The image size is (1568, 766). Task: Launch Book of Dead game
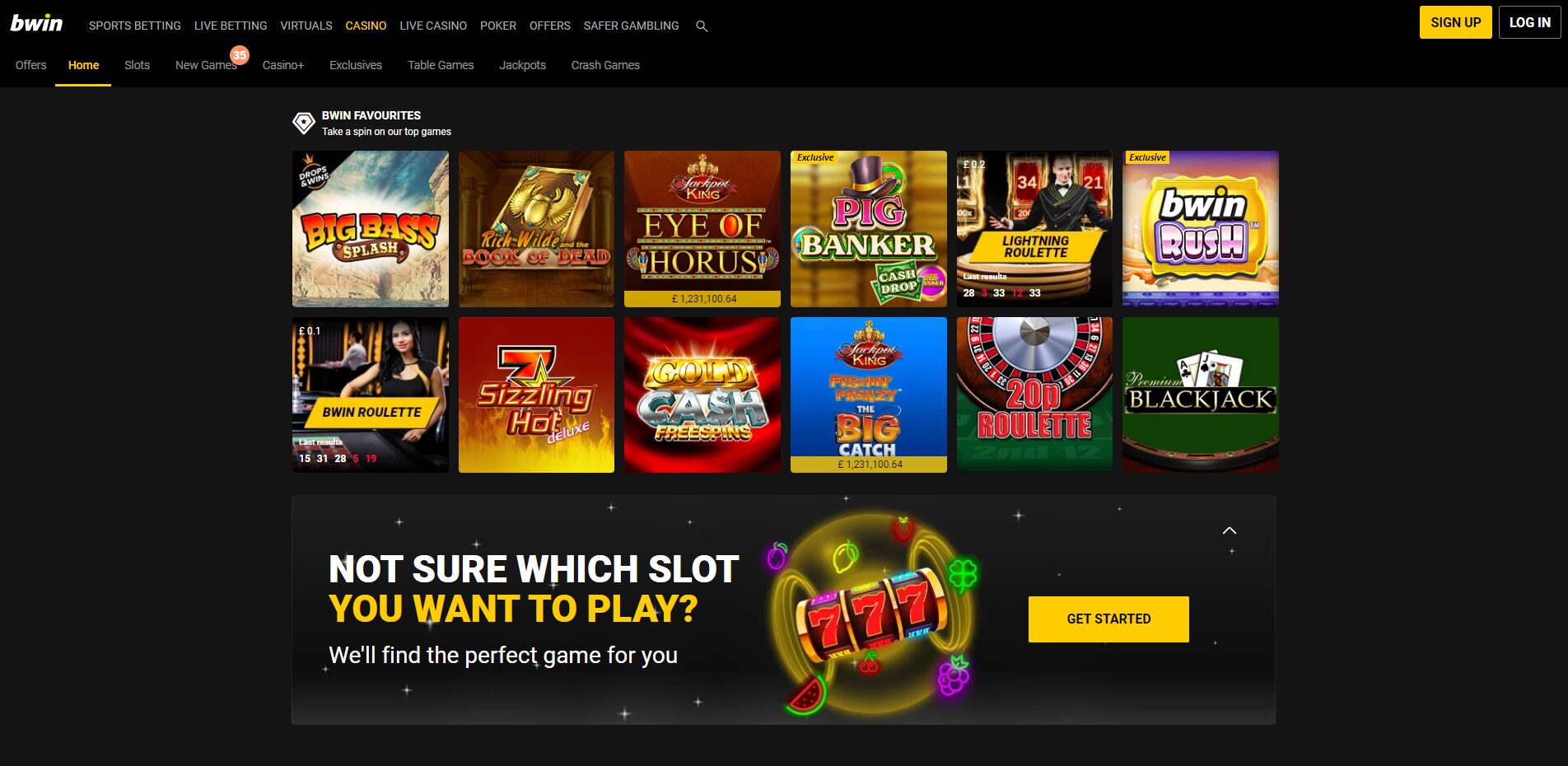tap(536, 229)
